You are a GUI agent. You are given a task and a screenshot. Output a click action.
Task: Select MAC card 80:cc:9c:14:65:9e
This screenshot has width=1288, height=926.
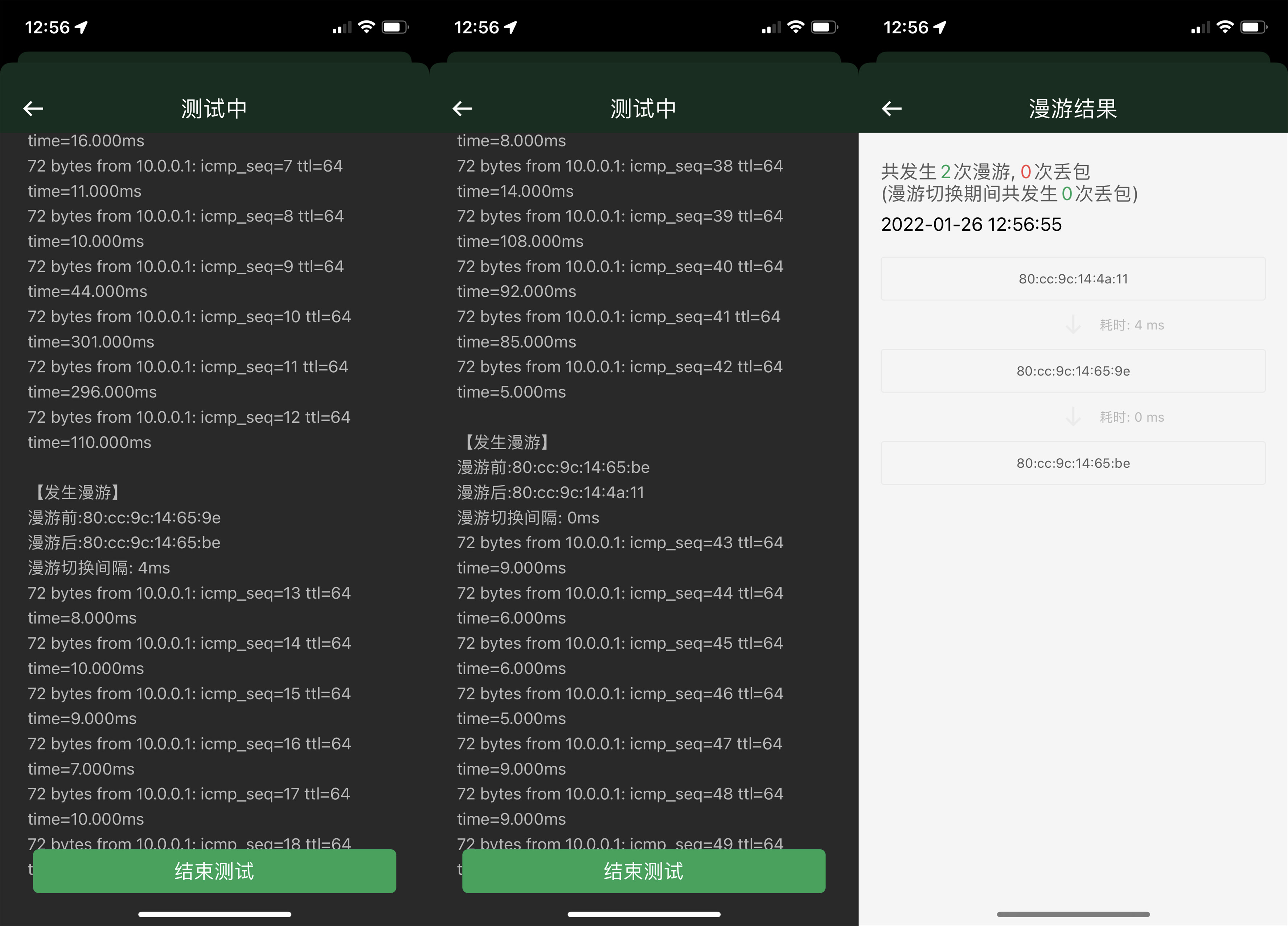[1073, 371]
